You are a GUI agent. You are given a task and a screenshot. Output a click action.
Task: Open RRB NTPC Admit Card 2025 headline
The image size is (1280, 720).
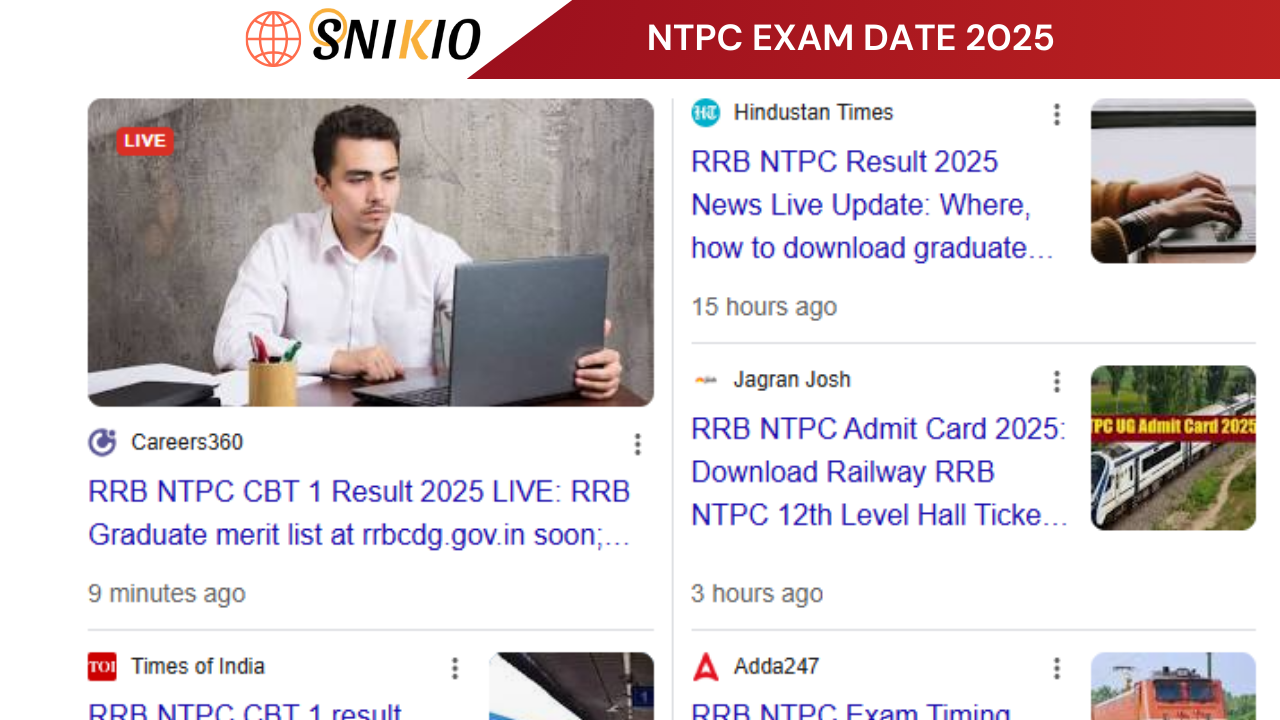[880, 472]
